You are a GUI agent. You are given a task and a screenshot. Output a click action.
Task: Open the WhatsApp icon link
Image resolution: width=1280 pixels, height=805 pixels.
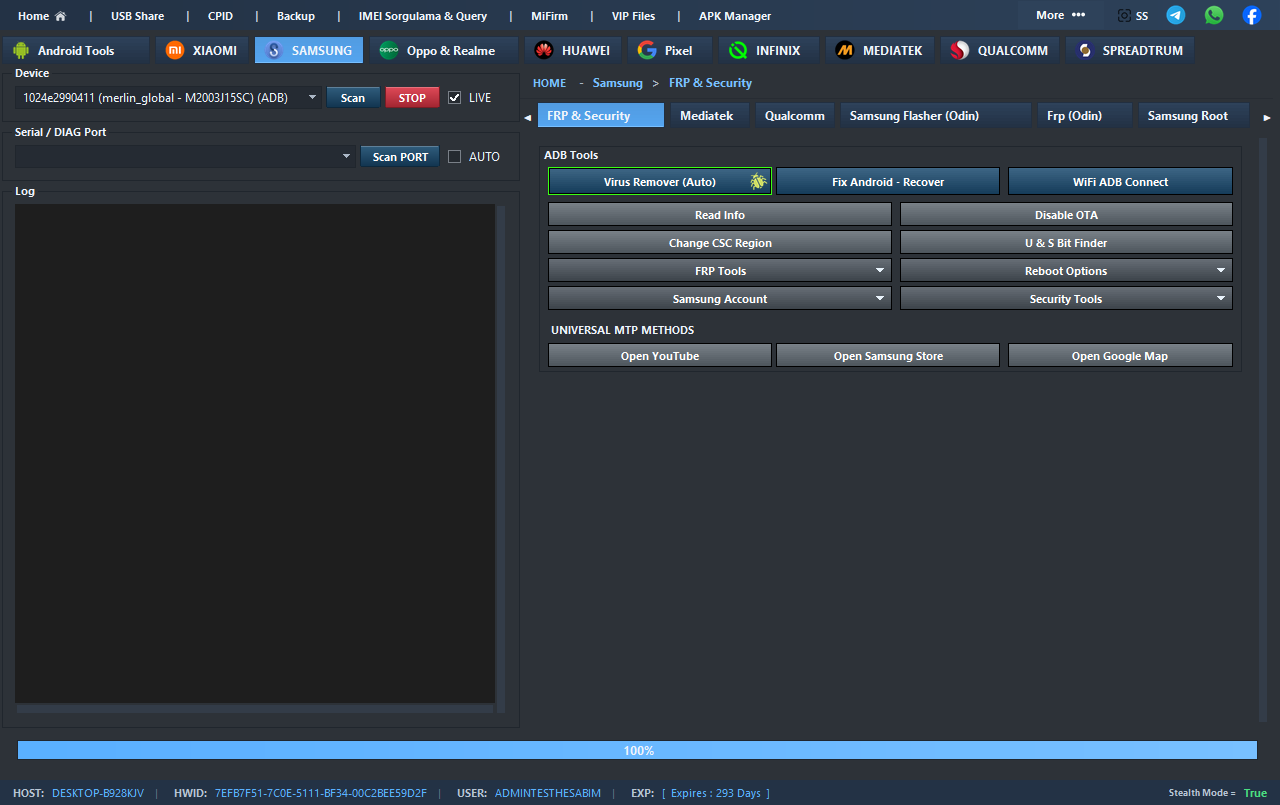1214,15
